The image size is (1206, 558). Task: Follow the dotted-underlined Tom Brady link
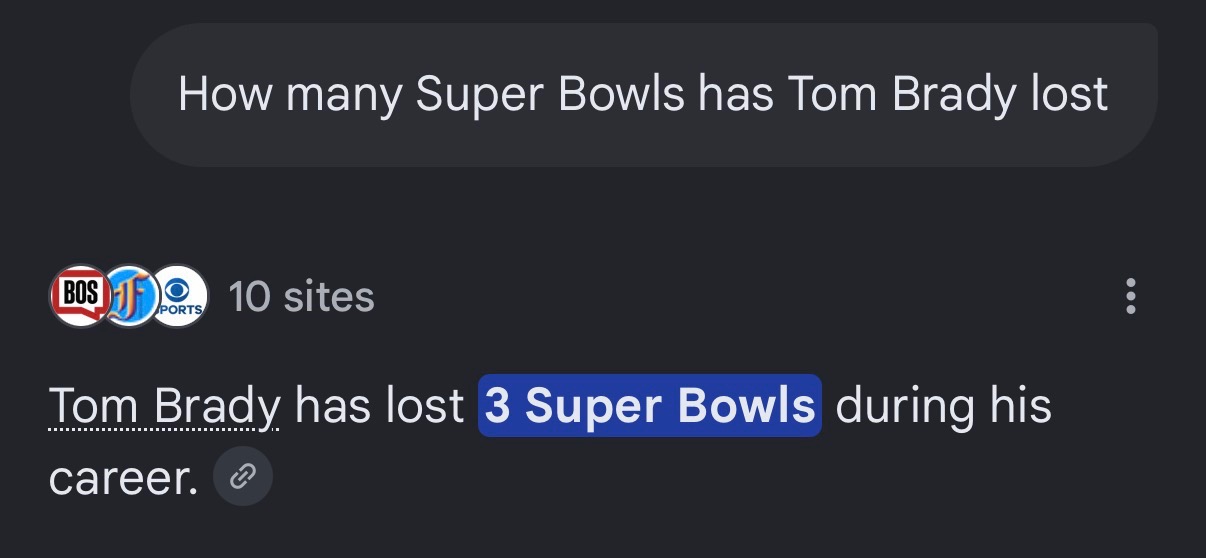[165, 407]
